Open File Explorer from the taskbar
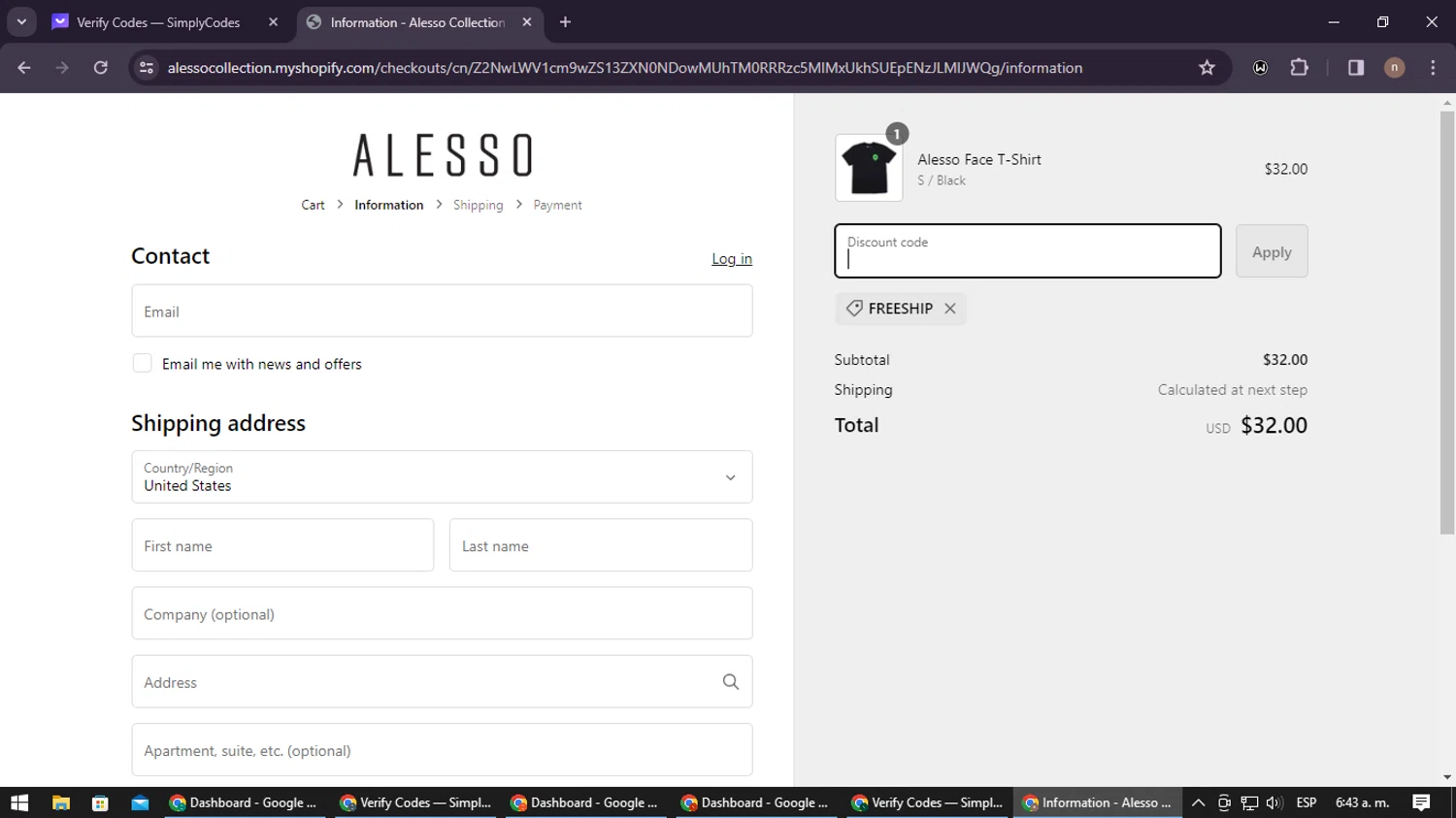1456x818 pixels. pyautogui.click(x=60, y=802)
